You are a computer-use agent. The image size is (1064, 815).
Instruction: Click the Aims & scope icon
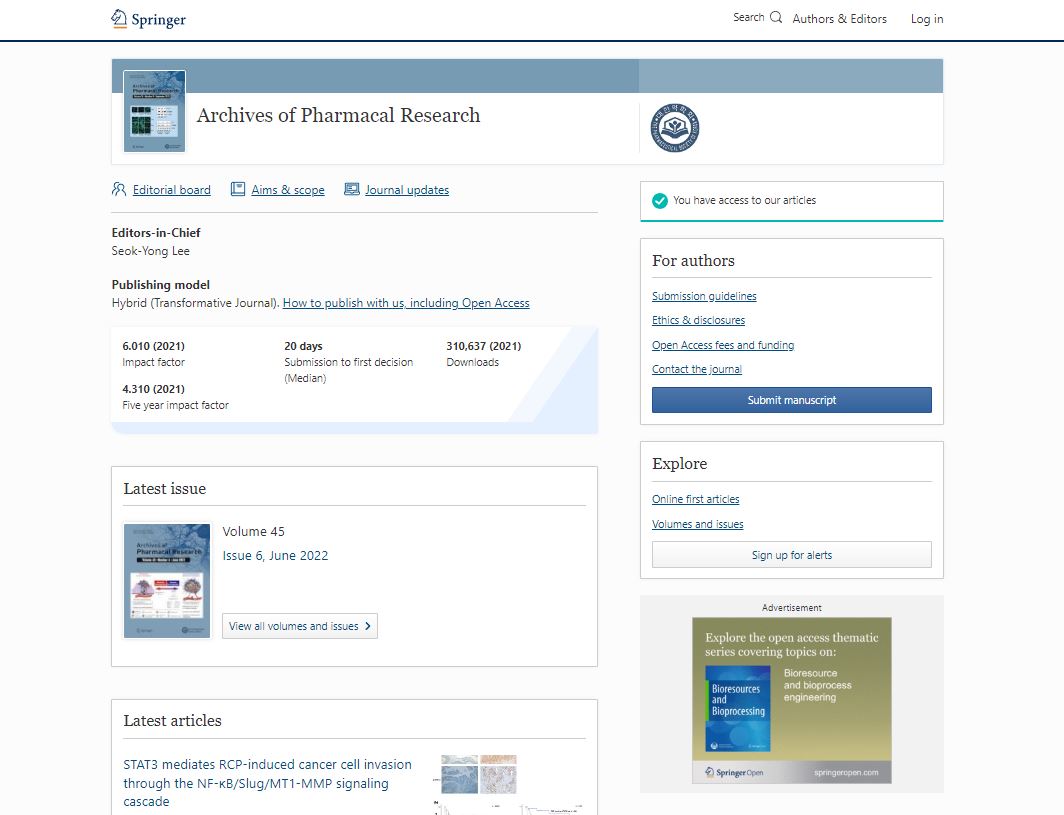point(238,189)
